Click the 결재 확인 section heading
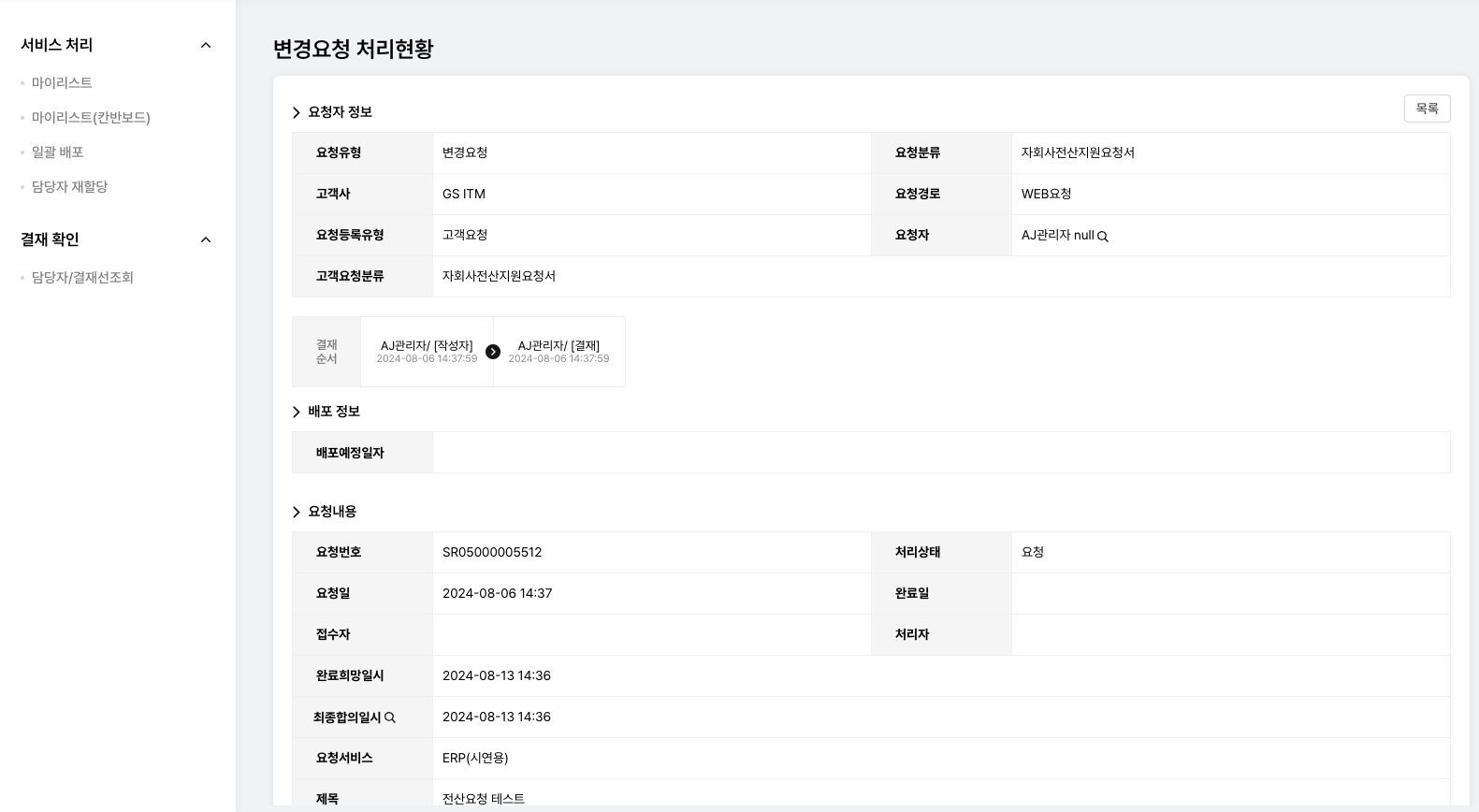Viewport: 1479px width, 812px height. point(51,240)
